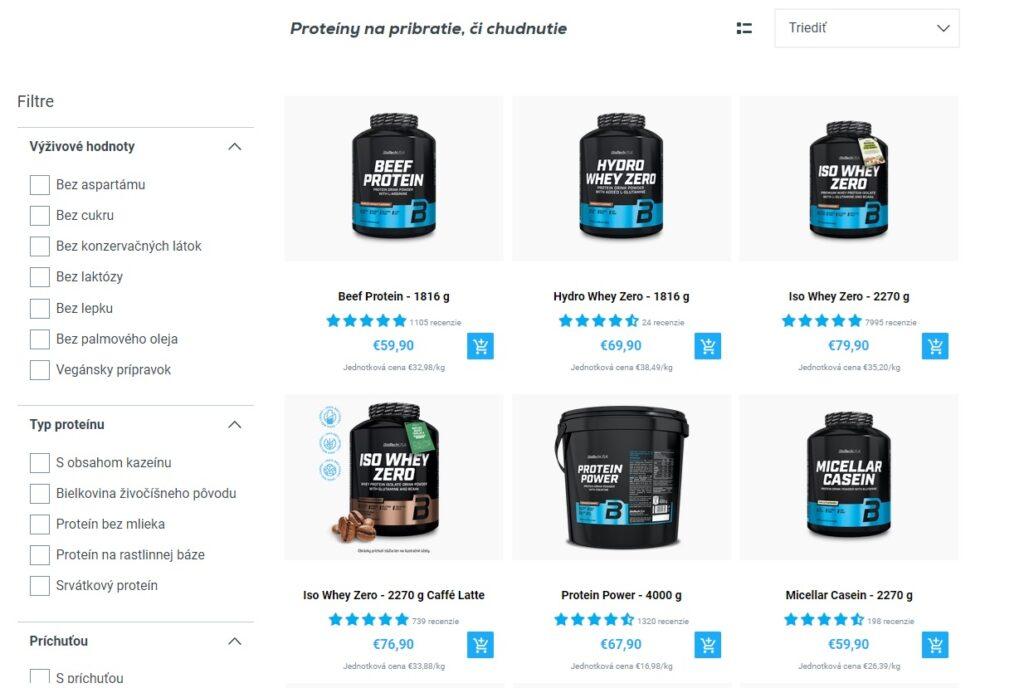Image resolution: width=1024 pixels, height=688 pixels.
Task: Switch to list view layout icon
Action: 744,28
